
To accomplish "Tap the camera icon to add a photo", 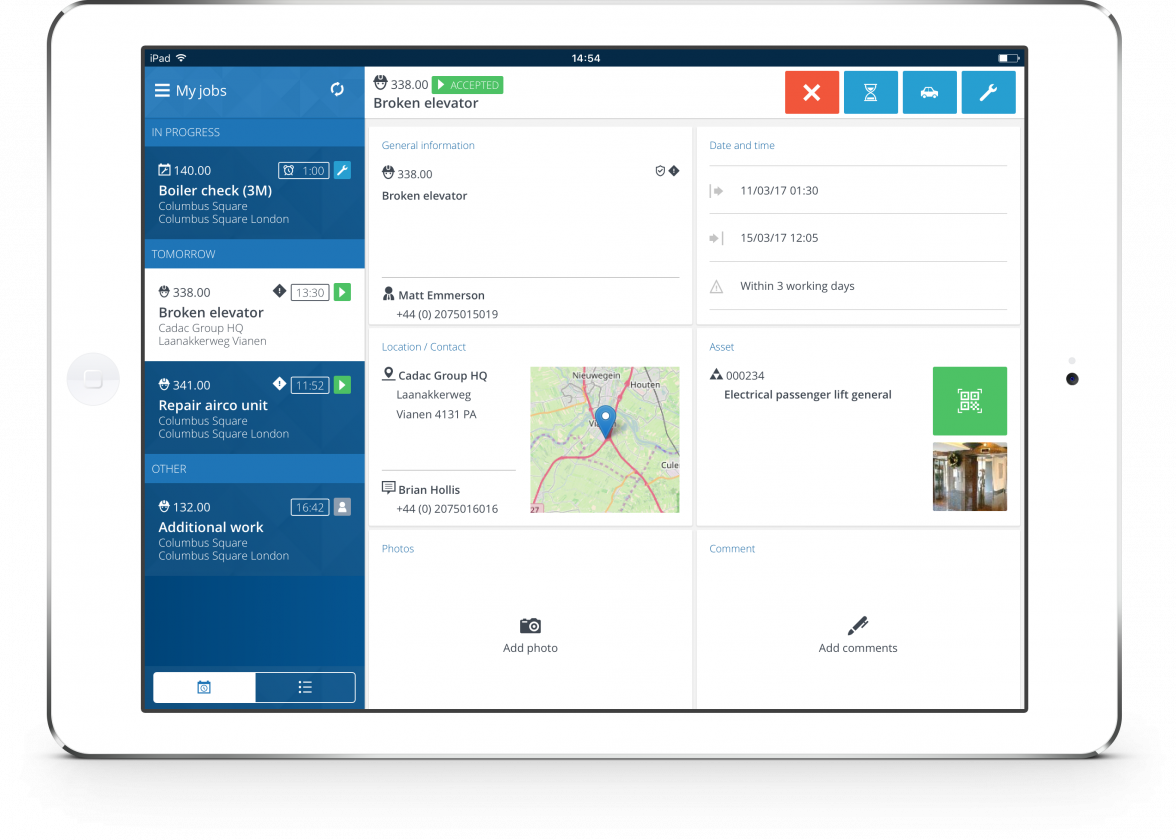I will coord(530,625).
